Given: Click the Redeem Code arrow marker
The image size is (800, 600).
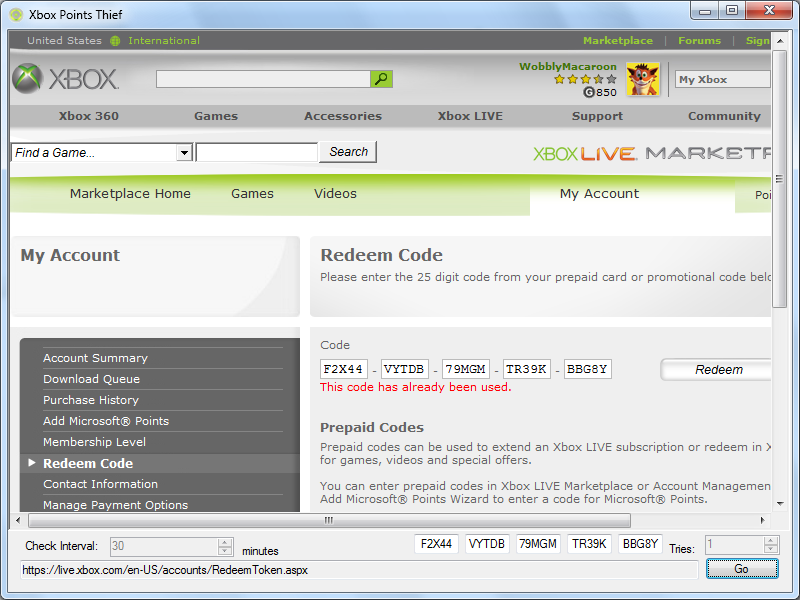Looking at the screenshot, I should point(32,463).
